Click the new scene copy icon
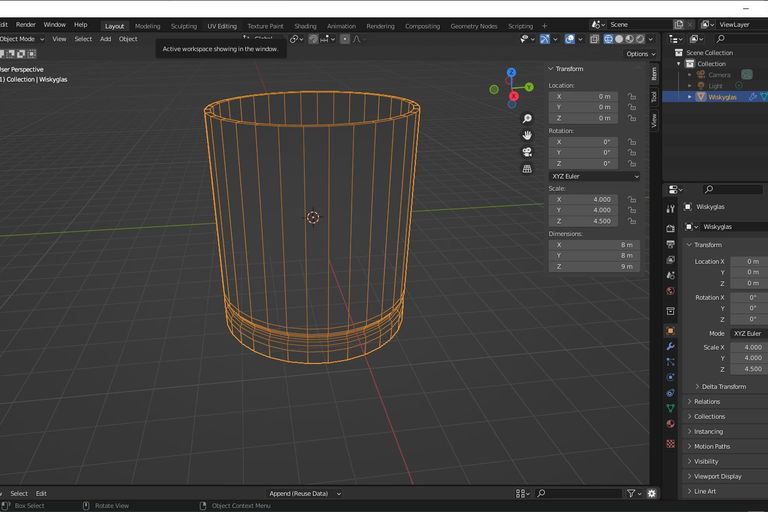This screenshot has height=512, width=768. [678, 24]
